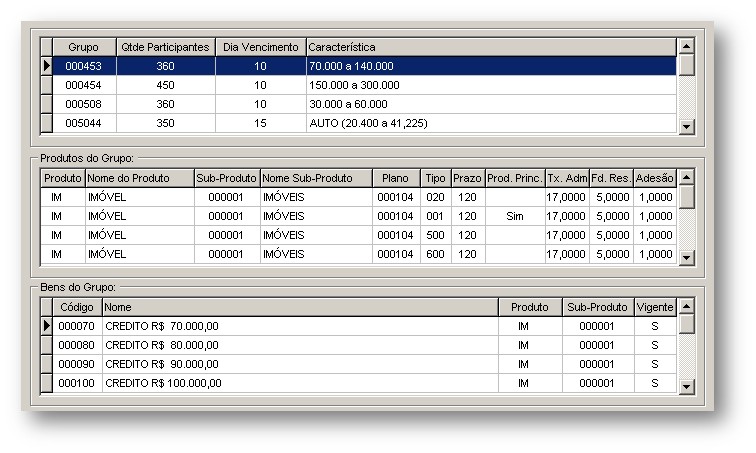This screenshot has width=756, height=453.
Task: Click the Característica column header
Action: click(x=491, y=47)
